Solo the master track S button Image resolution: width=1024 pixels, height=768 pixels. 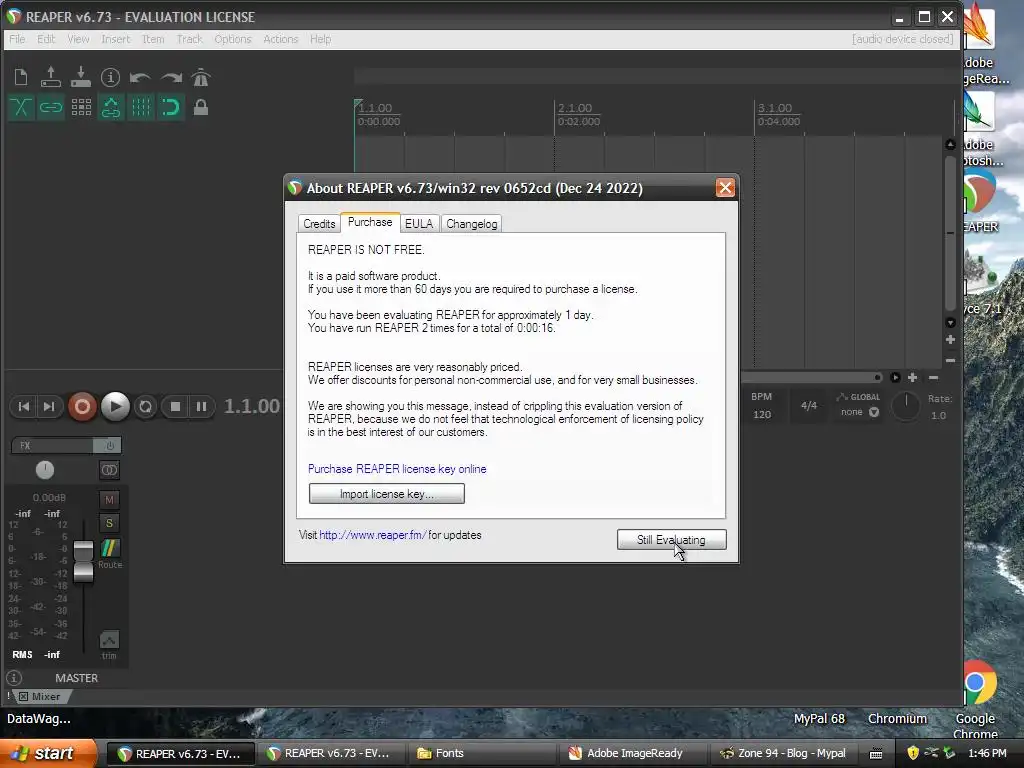click(109, 523)
